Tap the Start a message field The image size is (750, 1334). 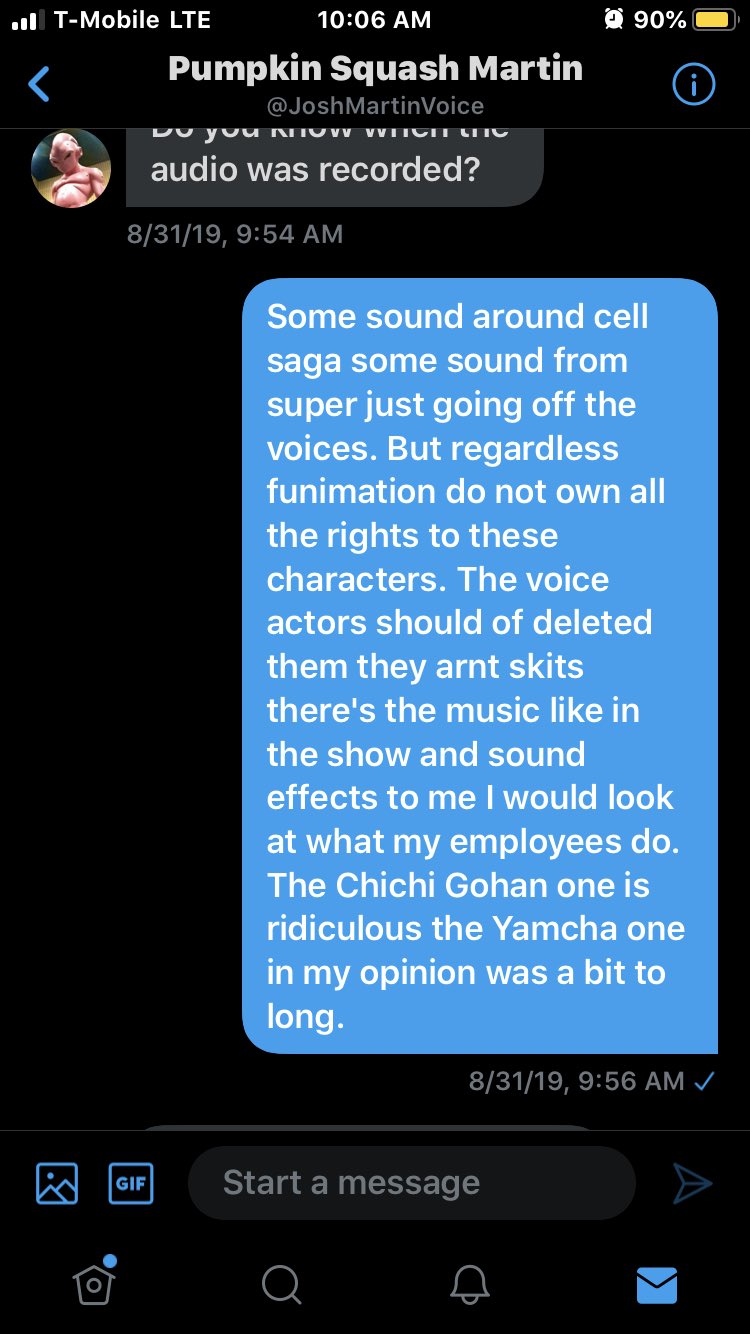coord(412,1183)
